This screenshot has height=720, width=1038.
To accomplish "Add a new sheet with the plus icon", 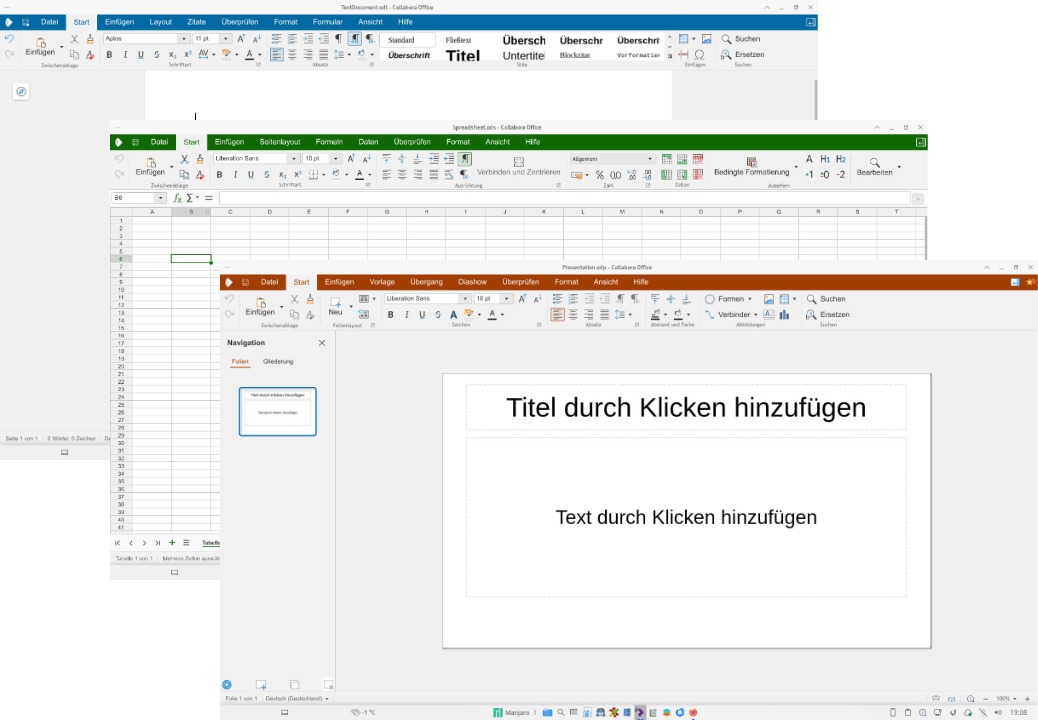I will pos(172,543).
